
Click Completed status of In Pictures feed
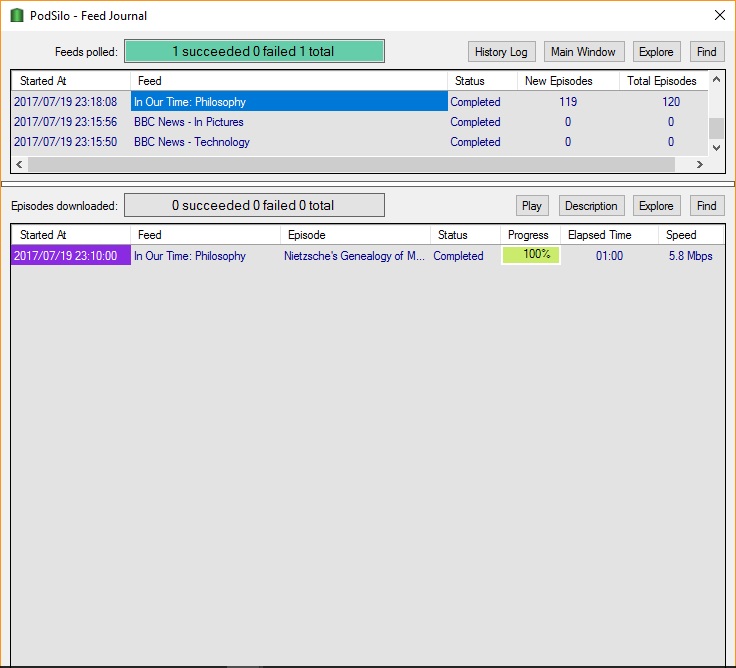pos(475,122)
